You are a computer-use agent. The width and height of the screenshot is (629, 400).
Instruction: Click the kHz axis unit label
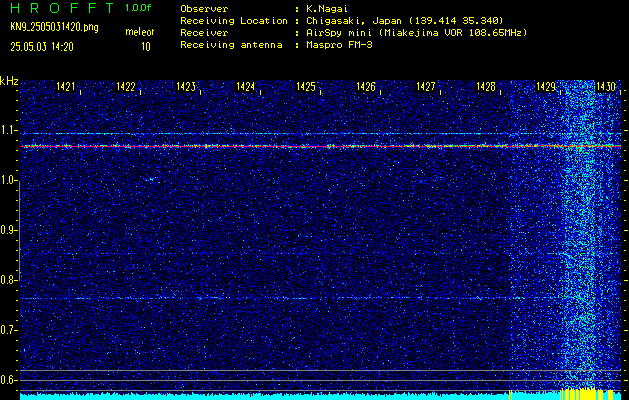(x=9, y=81)
